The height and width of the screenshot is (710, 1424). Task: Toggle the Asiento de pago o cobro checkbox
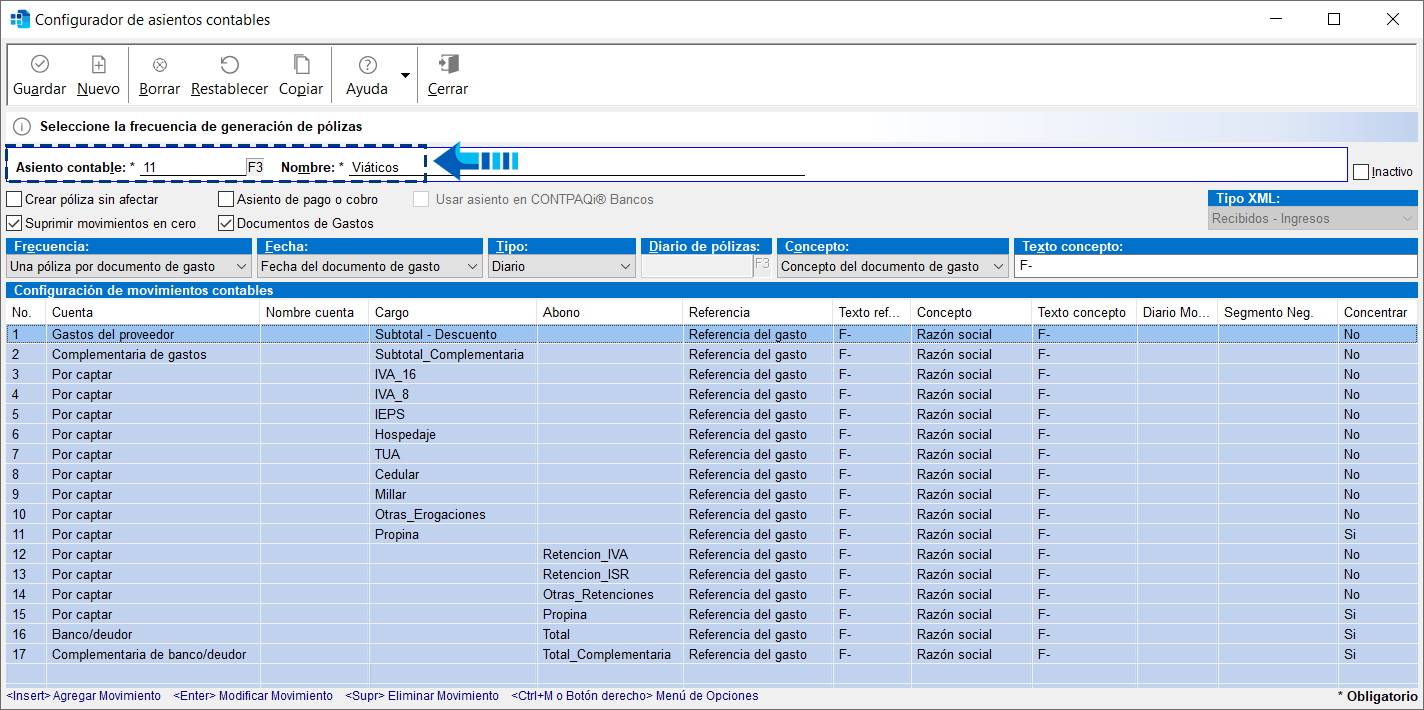coord(226,199)
